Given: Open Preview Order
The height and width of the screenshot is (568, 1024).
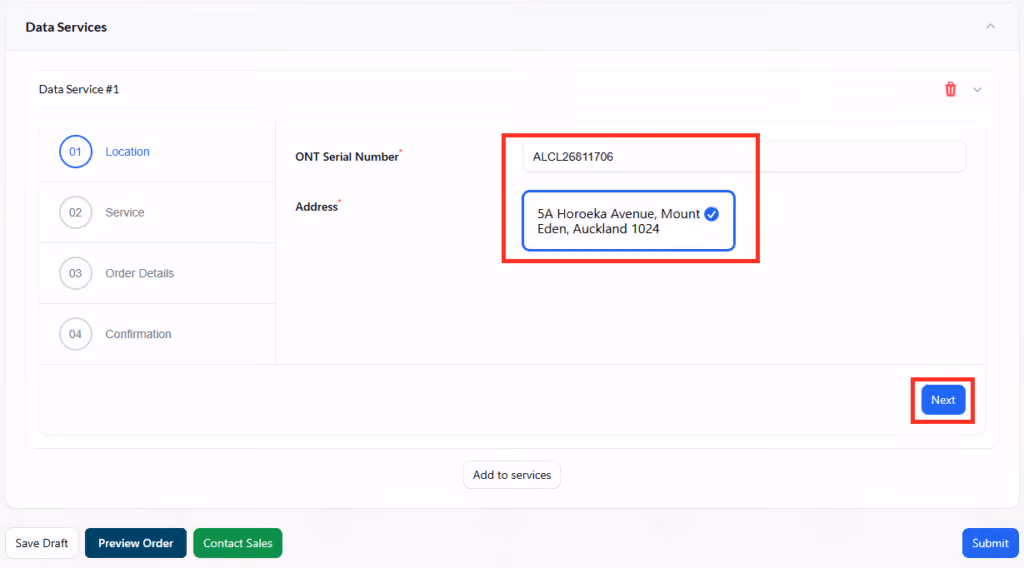Looking at the screenshot, I should tap(136, 543).
